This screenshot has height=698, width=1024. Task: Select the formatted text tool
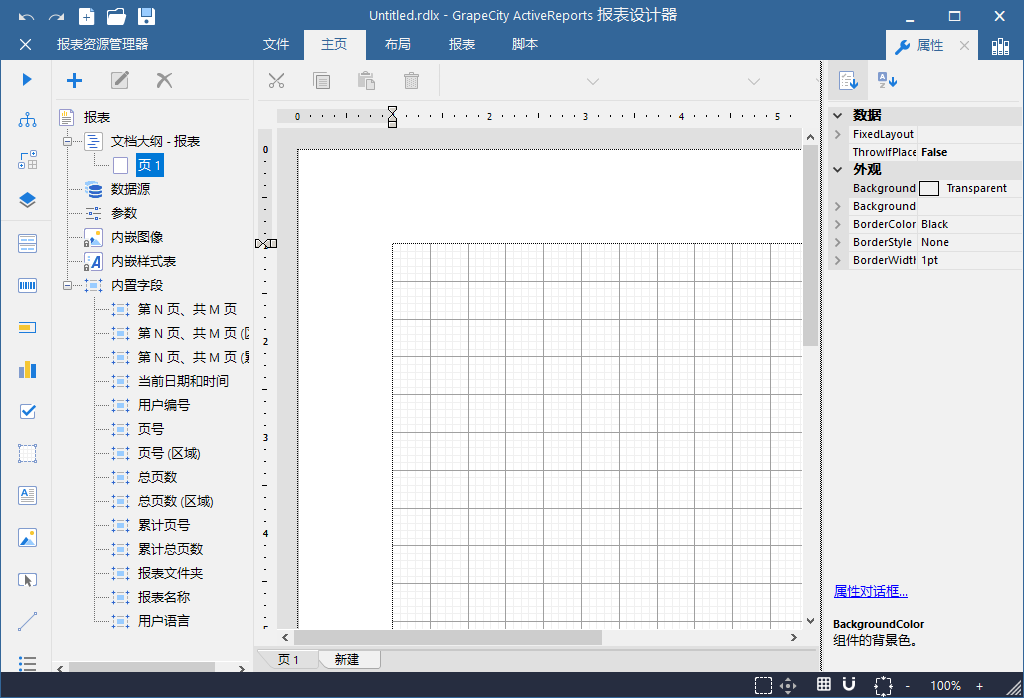click(x=27, y=496)
